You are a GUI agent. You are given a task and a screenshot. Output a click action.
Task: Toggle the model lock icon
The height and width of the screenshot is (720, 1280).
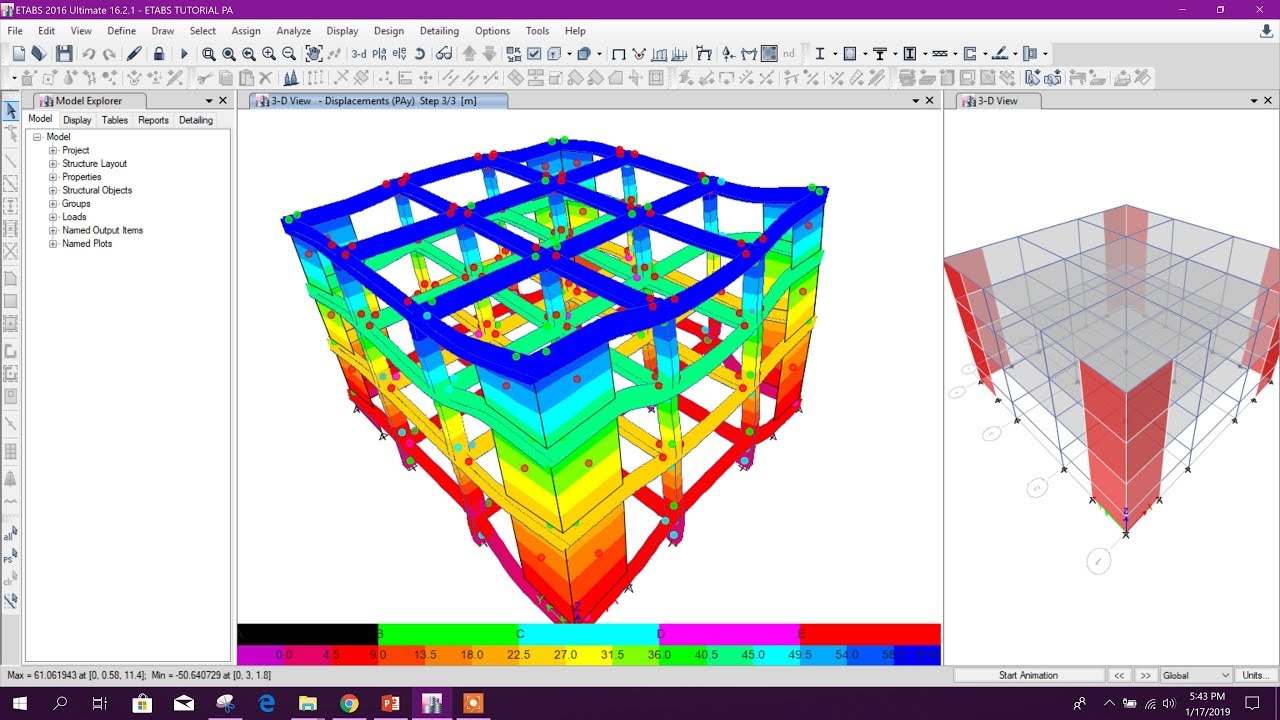(x=159, y=52)
